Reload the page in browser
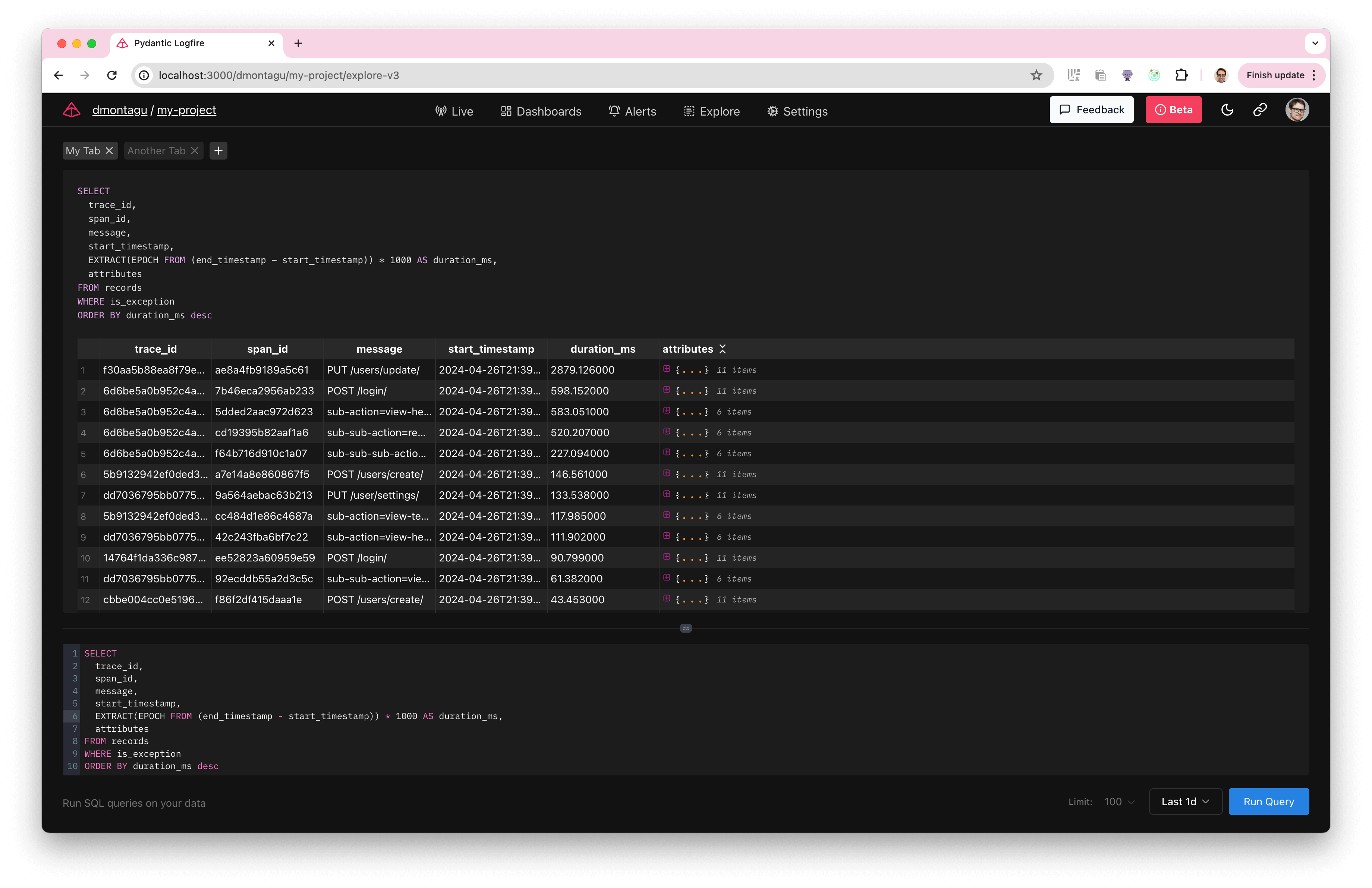 click(x=112, y=75)
